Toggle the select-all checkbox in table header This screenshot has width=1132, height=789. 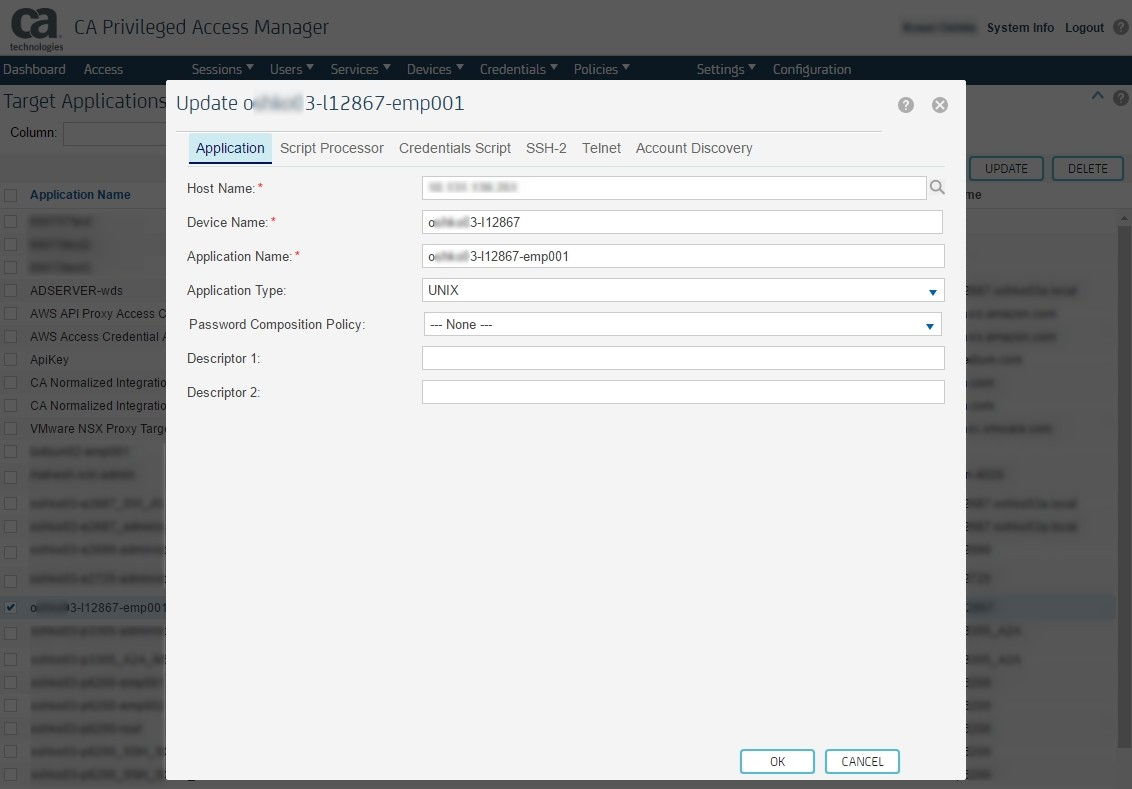click(x=10, y=195)
